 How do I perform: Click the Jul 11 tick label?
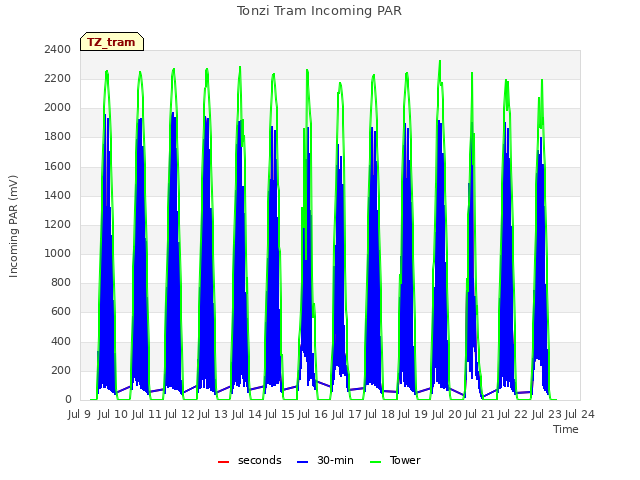pyautogui.click(x=146, y=415)
